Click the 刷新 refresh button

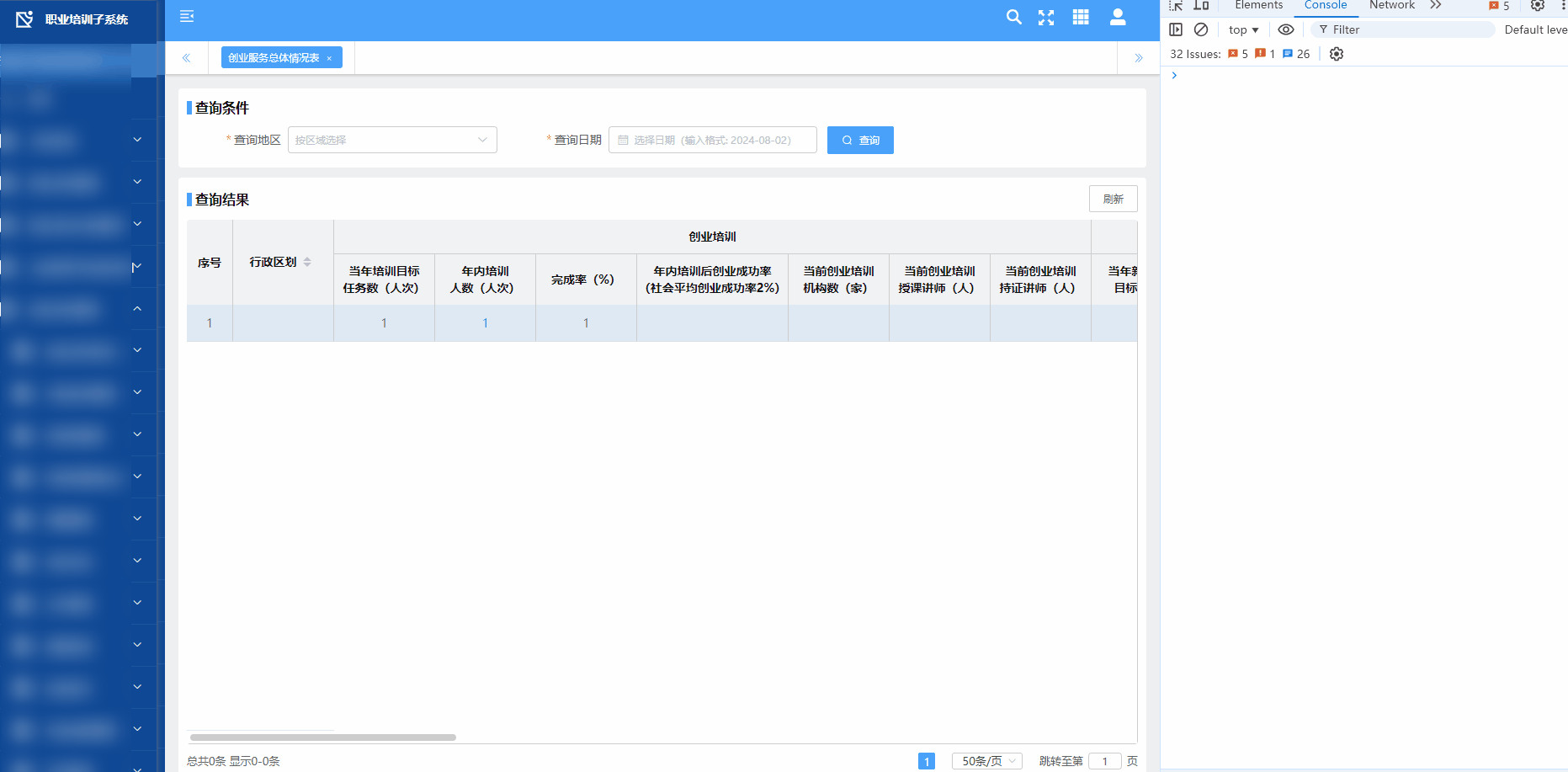click(x=1113, y=199)
